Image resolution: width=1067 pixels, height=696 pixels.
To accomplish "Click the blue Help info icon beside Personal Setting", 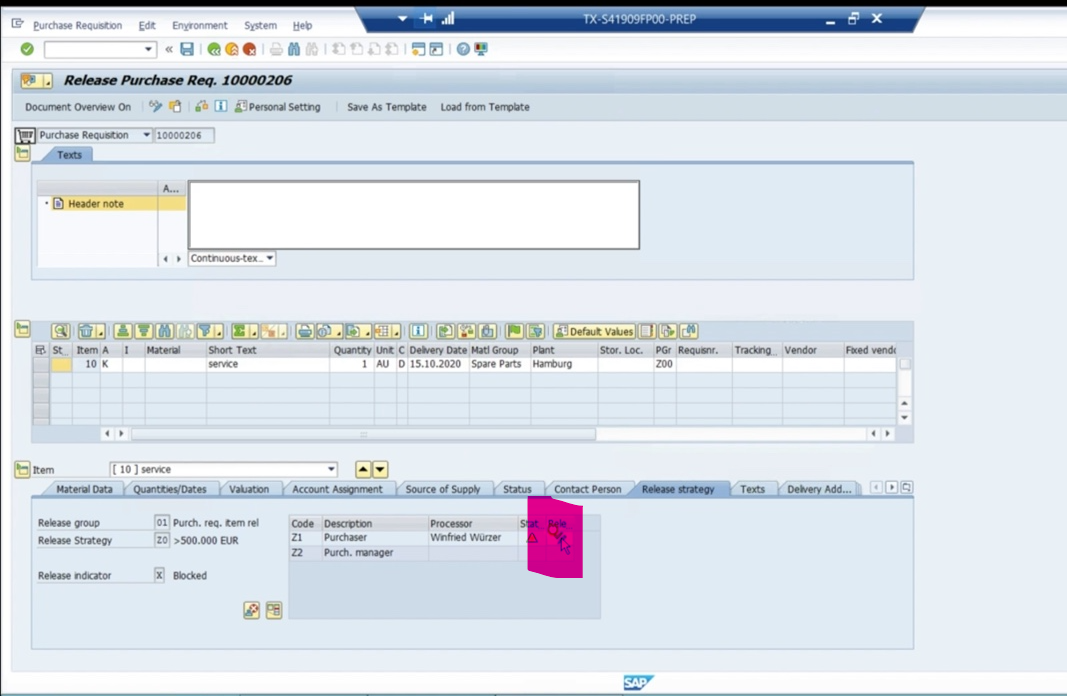I will pyautogui.click(x=221, y=106).
